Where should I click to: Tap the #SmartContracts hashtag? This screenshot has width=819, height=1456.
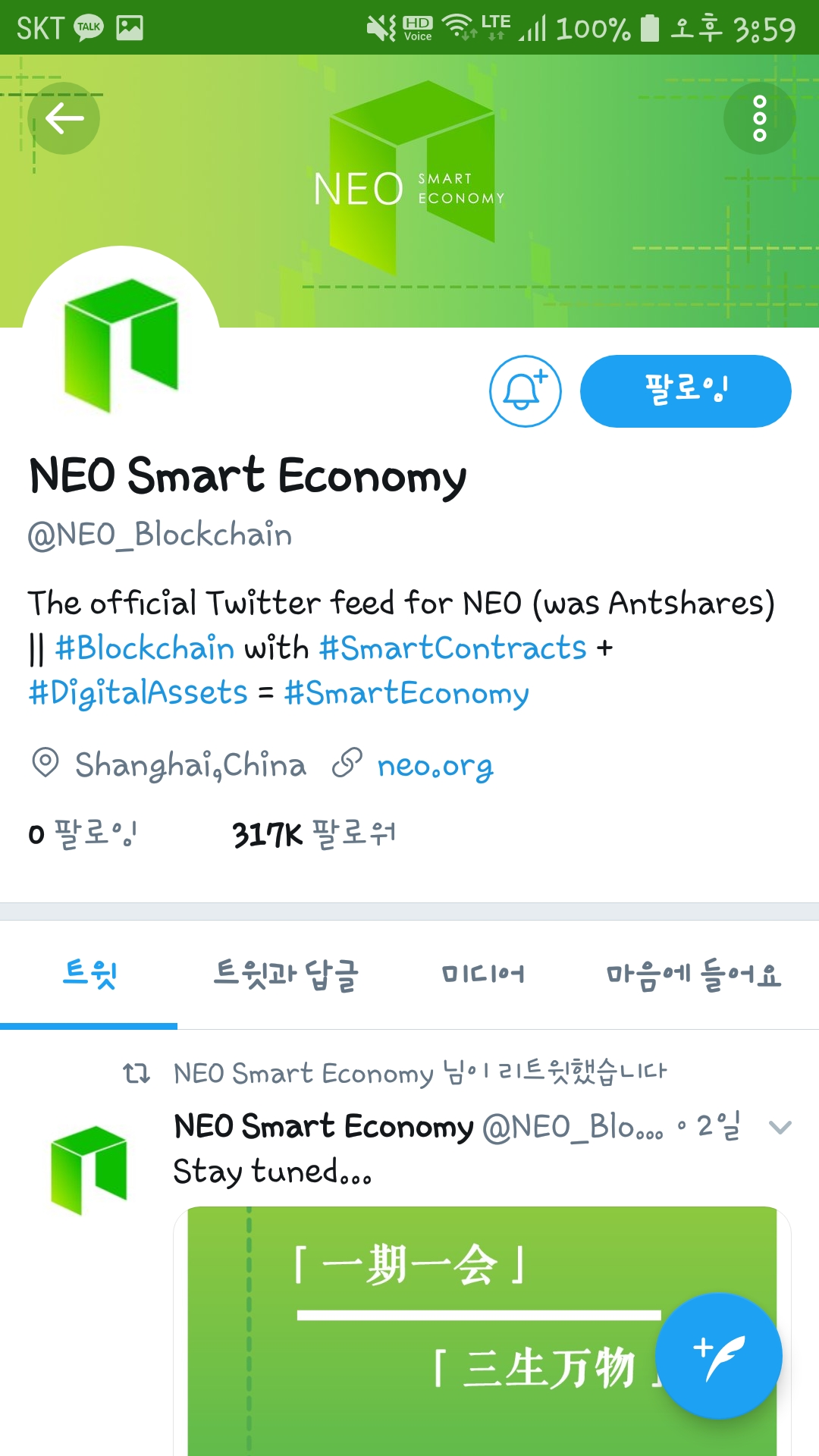pyautogui.click(x=453, y=648)
